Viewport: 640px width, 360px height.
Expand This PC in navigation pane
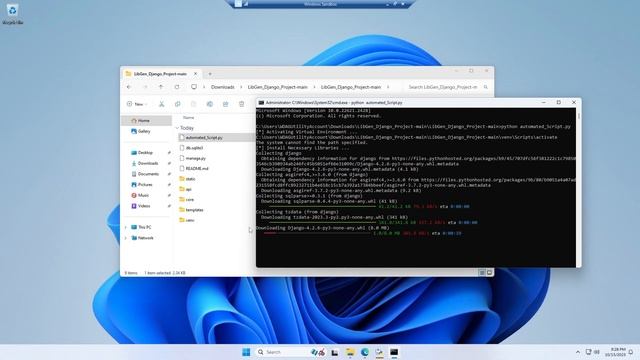click(x=126, y=227)
